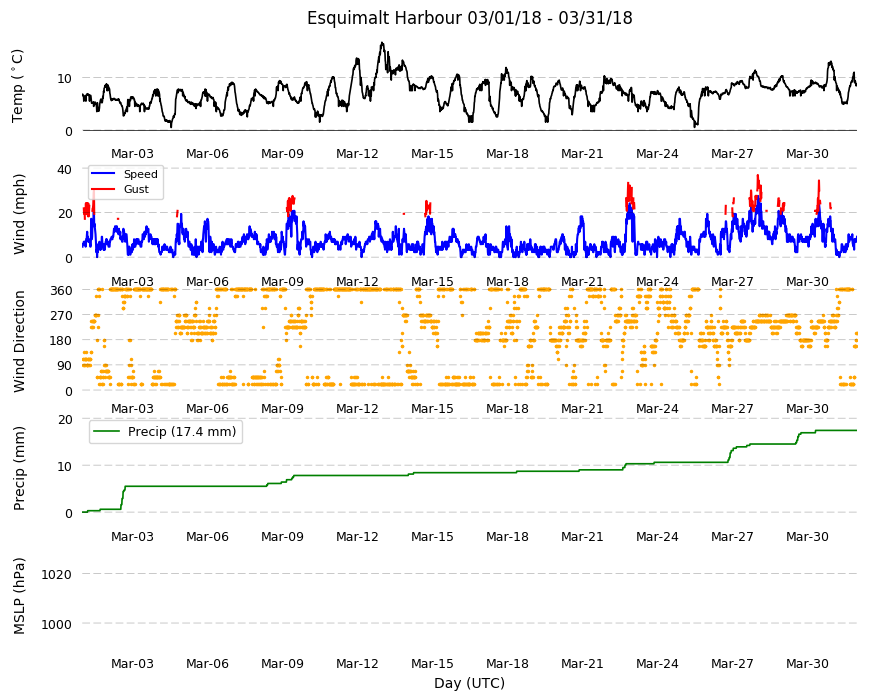Click the Wind Direction axis label

19,342
